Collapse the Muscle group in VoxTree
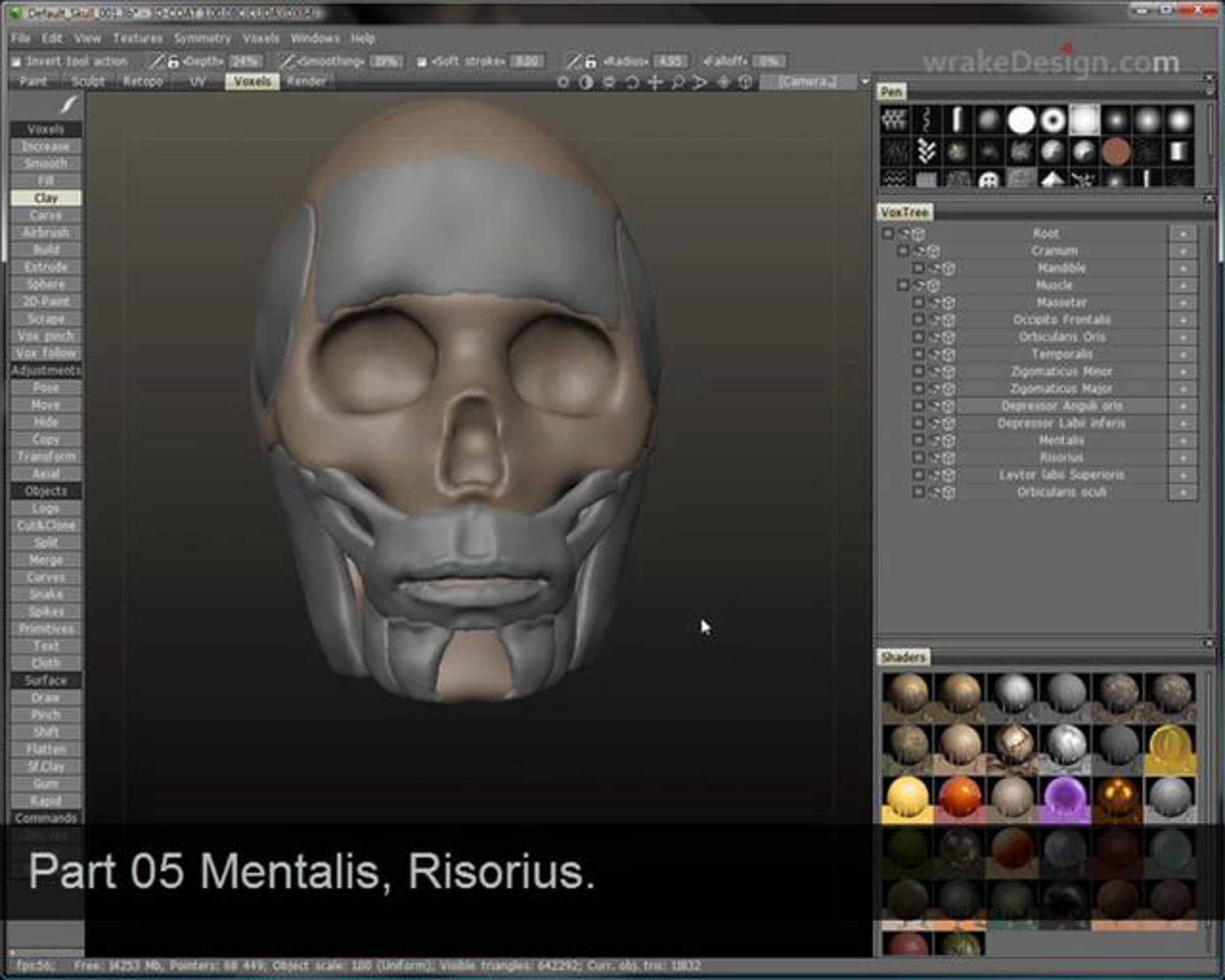 point(903,285)
